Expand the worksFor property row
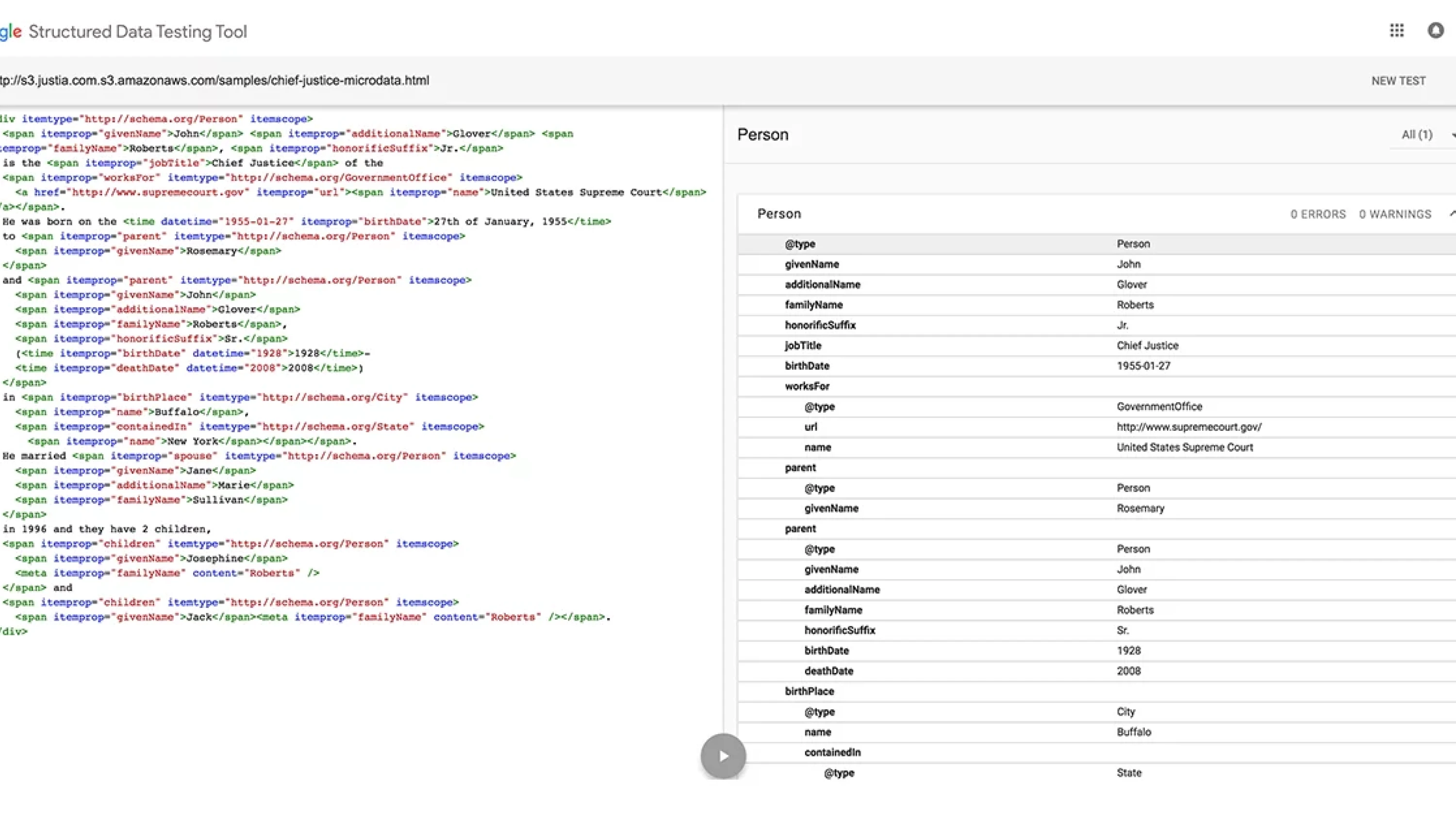Viewport: 1456px width, 820px height. (x=807, y=386)
